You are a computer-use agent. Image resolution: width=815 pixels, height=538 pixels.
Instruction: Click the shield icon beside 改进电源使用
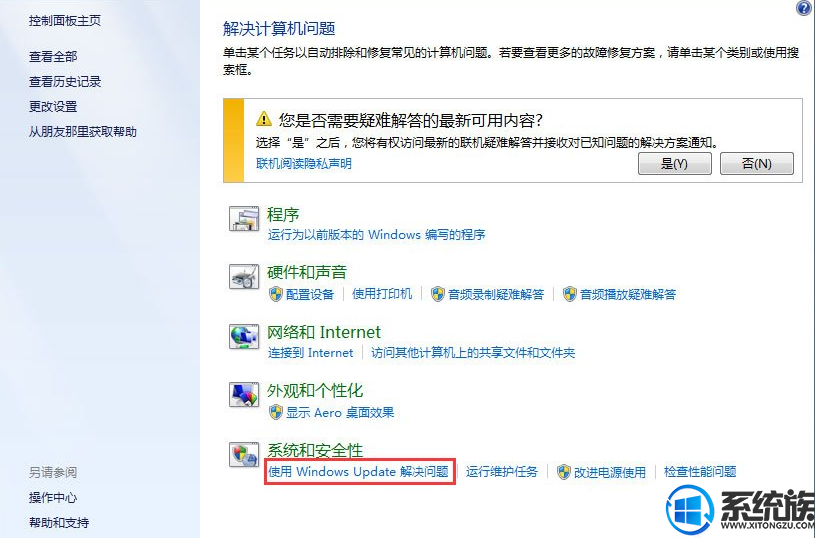click(x=564, y=472)
